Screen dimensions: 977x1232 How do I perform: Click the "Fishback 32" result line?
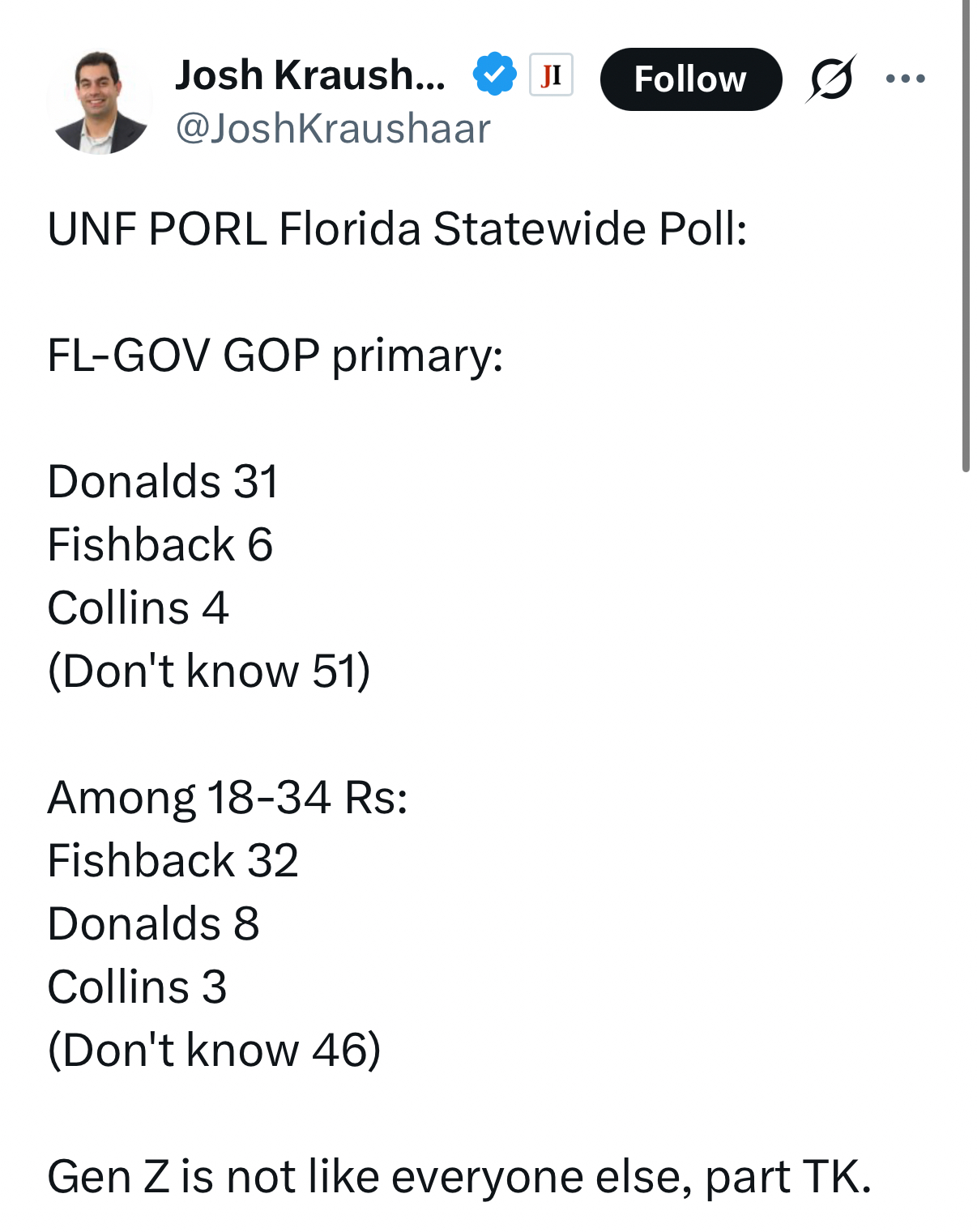coord(173,860)
